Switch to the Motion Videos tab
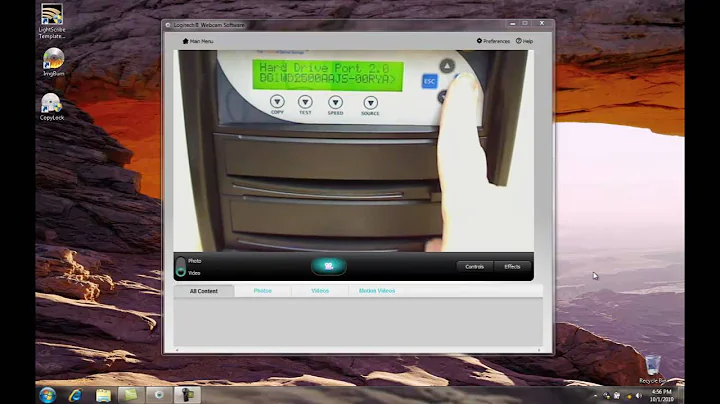 click(377, 291)
